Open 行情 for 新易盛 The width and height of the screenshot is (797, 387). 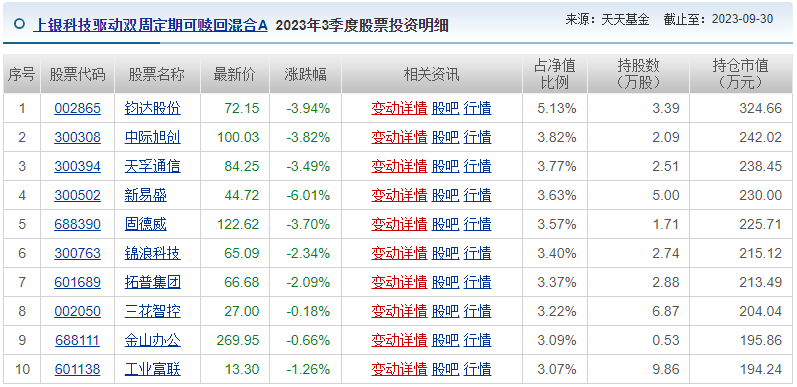[477, 195]
